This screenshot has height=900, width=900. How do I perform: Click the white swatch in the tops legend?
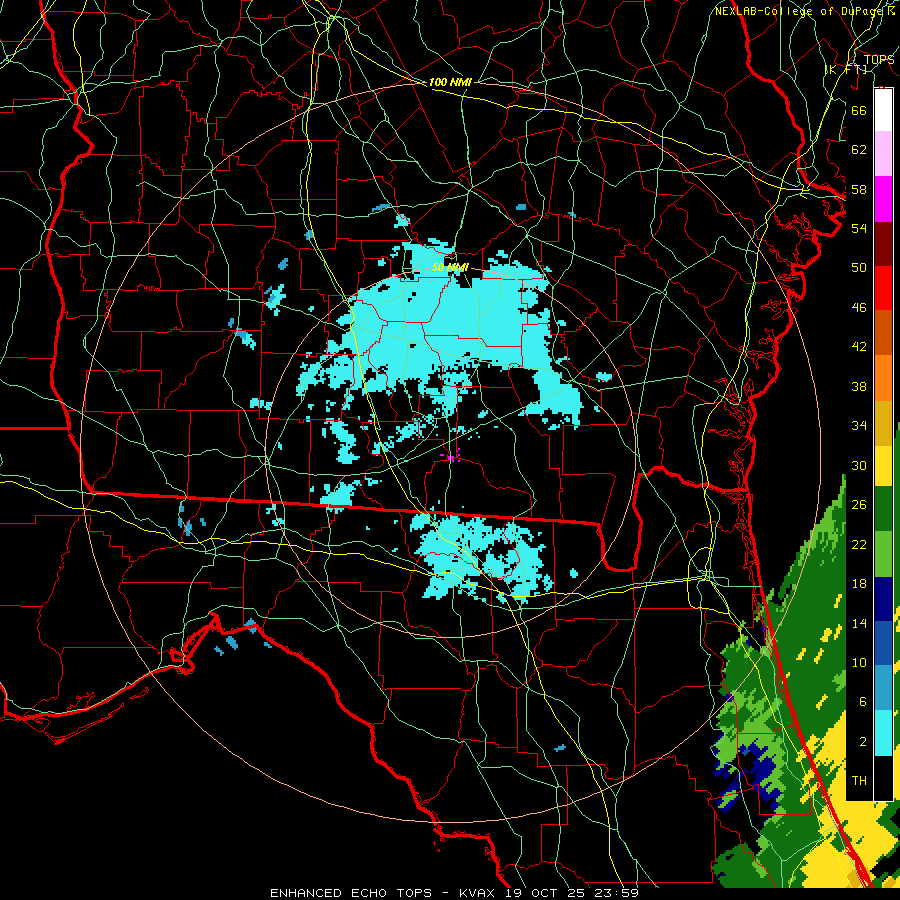[883, 110]
